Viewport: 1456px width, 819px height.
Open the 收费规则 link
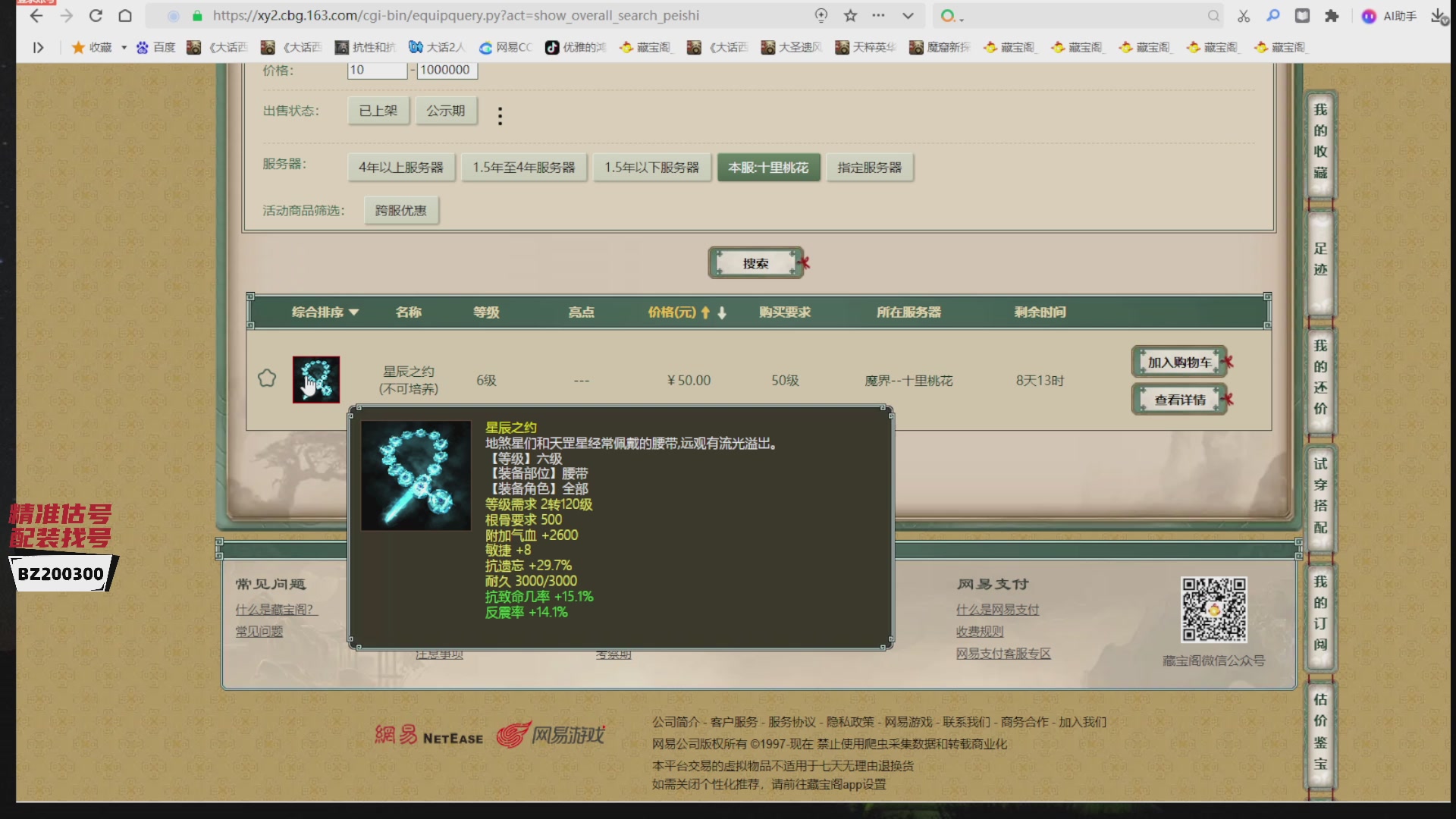pos(979,632)
